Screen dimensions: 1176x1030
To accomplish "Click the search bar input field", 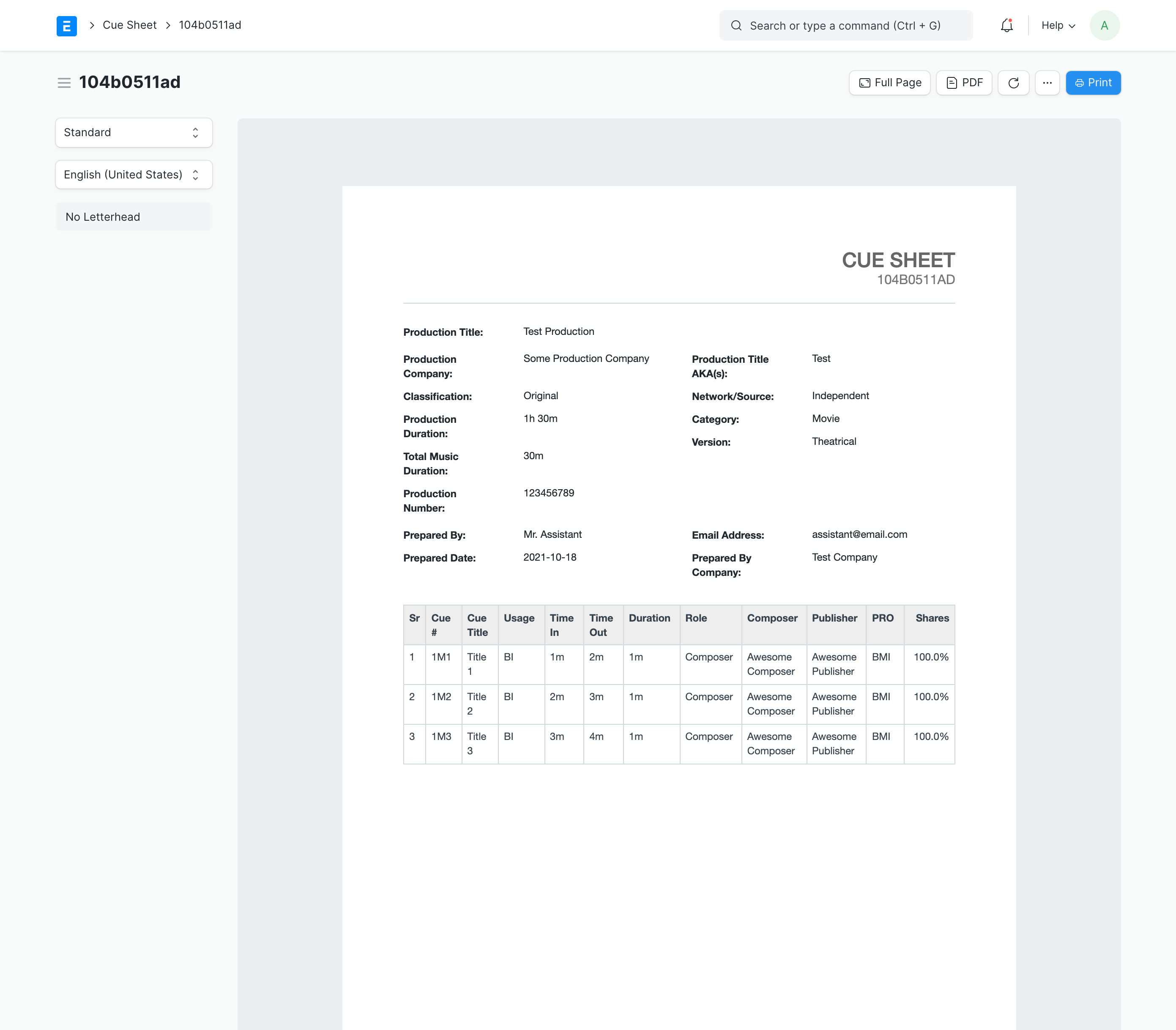I will tap(847, 25).
